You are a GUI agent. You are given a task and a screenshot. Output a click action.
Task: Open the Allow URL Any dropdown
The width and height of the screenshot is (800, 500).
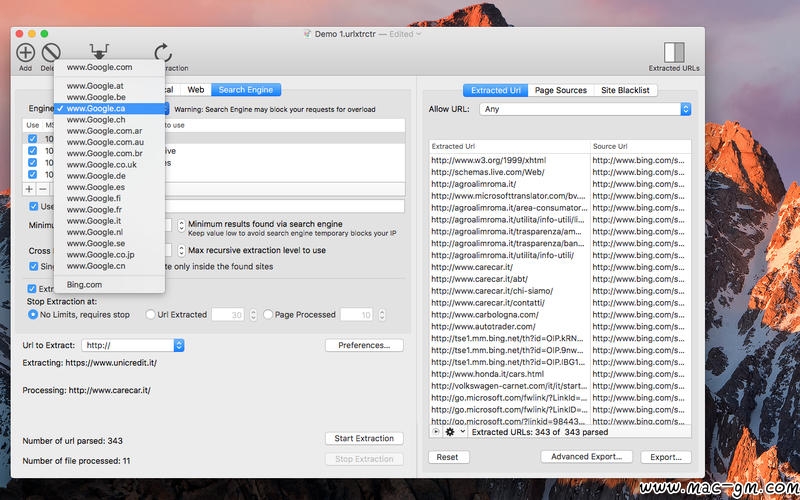[585, 109]
